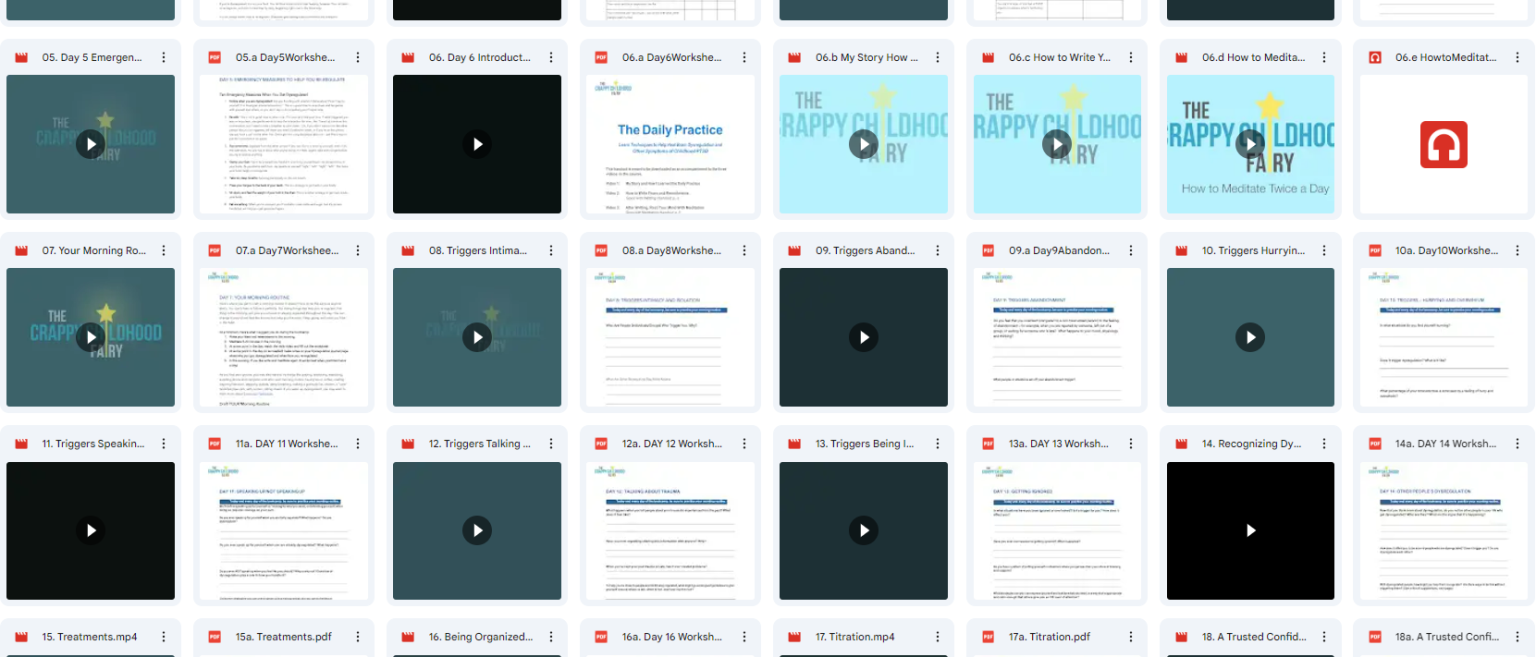1536x657 pixels.
Task: Open more options for 14a. DAY 14 Worksheet
Action: [1517, 444]
